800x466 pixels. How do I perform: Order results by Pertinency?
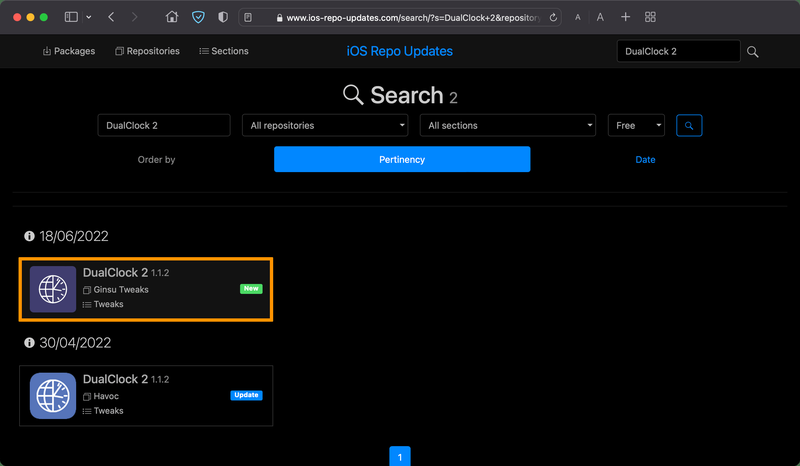click(x=402, y=159)
